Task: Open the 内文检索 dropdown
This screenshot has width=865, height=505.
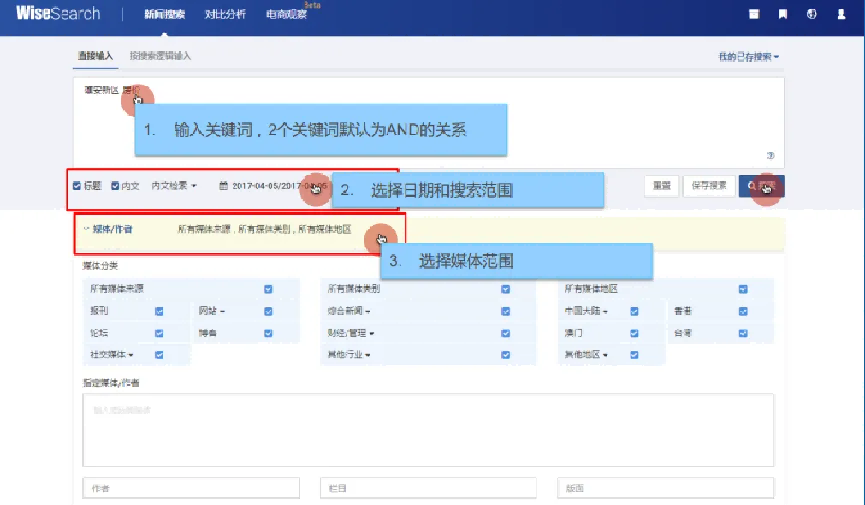Action: pos(174,186)
